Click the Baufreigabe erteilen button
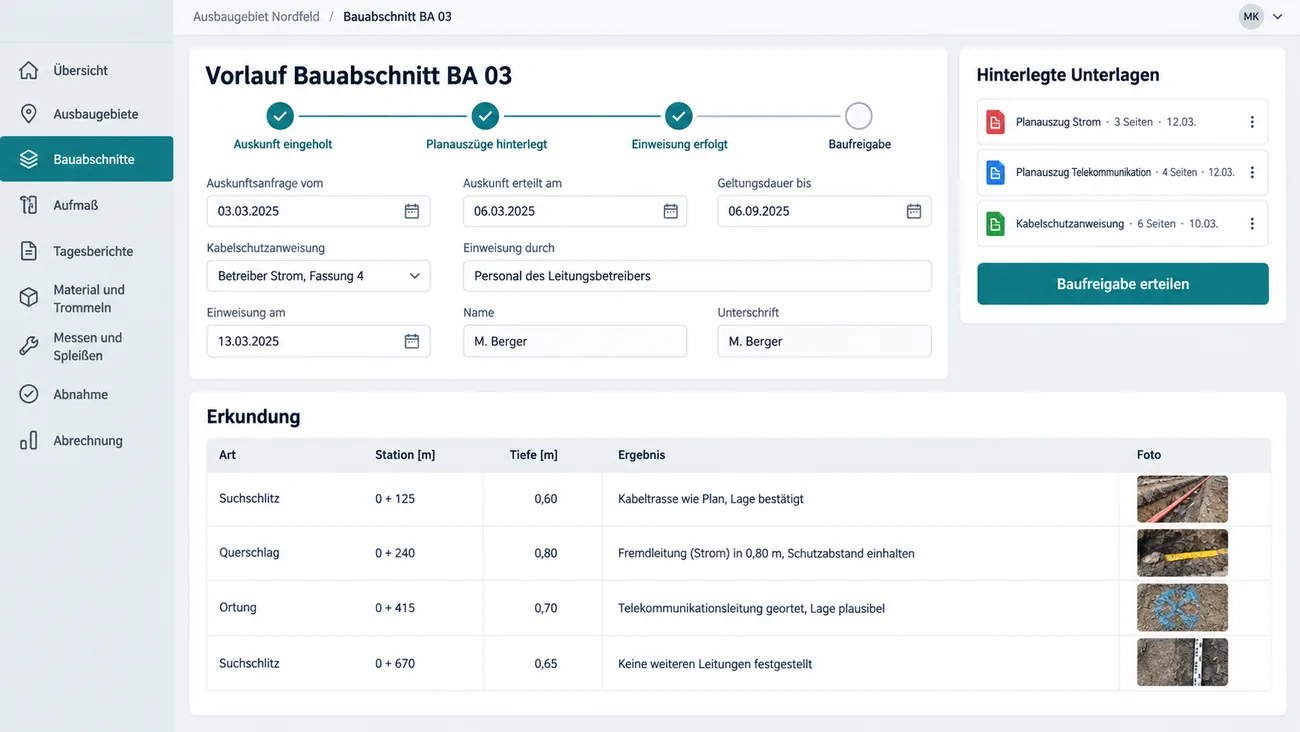This screenshot has height=732, width=1300. (x=1123, y=284)
